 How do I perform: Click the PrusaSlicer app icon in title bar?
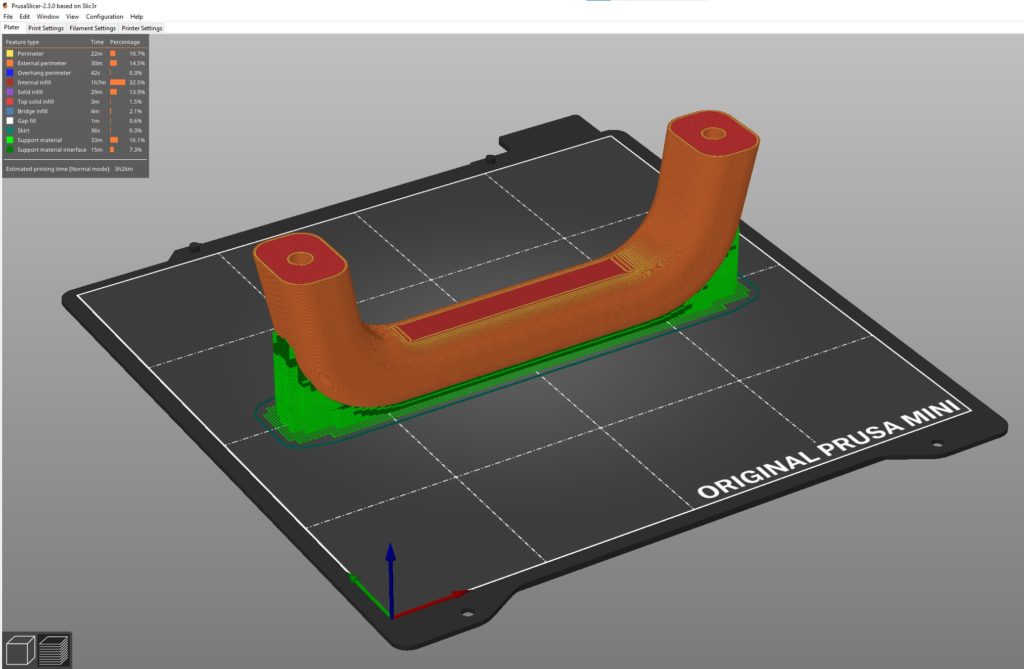click(5, 5)
